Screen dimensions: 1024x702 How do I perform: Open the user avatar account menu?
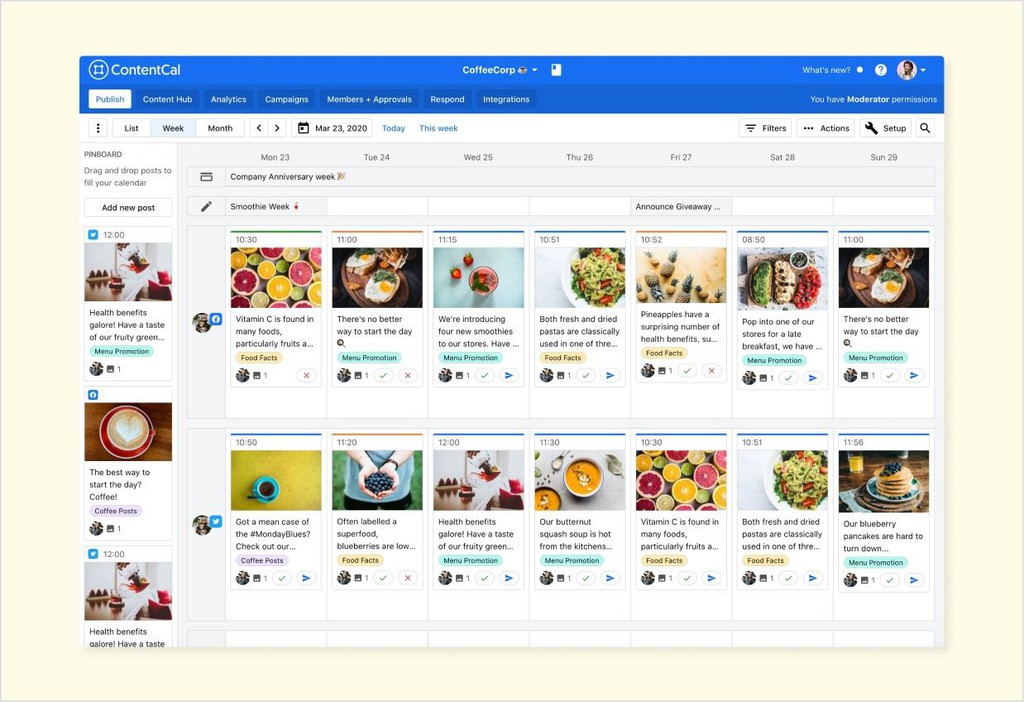tap(911, 70)
